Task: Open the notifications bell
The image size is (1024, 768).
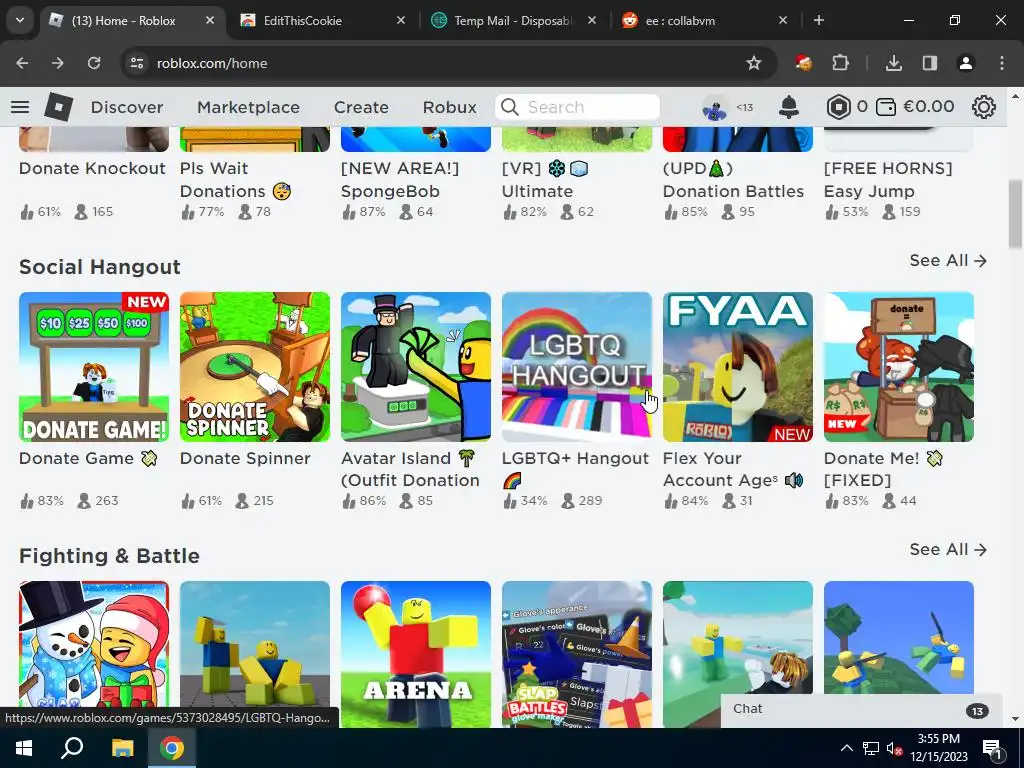Action: coord(789,107)
